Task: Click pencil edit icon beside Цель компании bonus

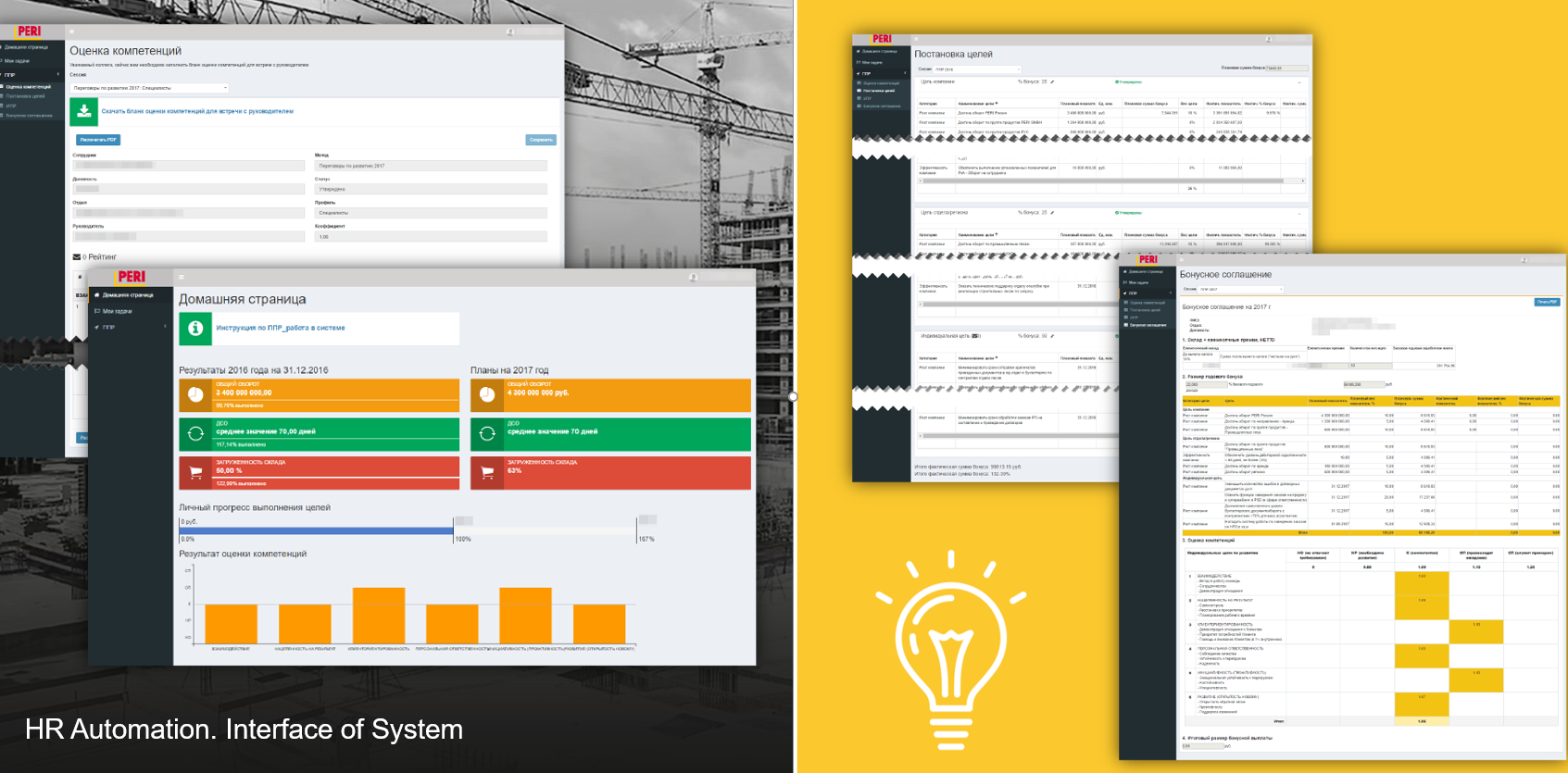Action: tap(1052, 81)
